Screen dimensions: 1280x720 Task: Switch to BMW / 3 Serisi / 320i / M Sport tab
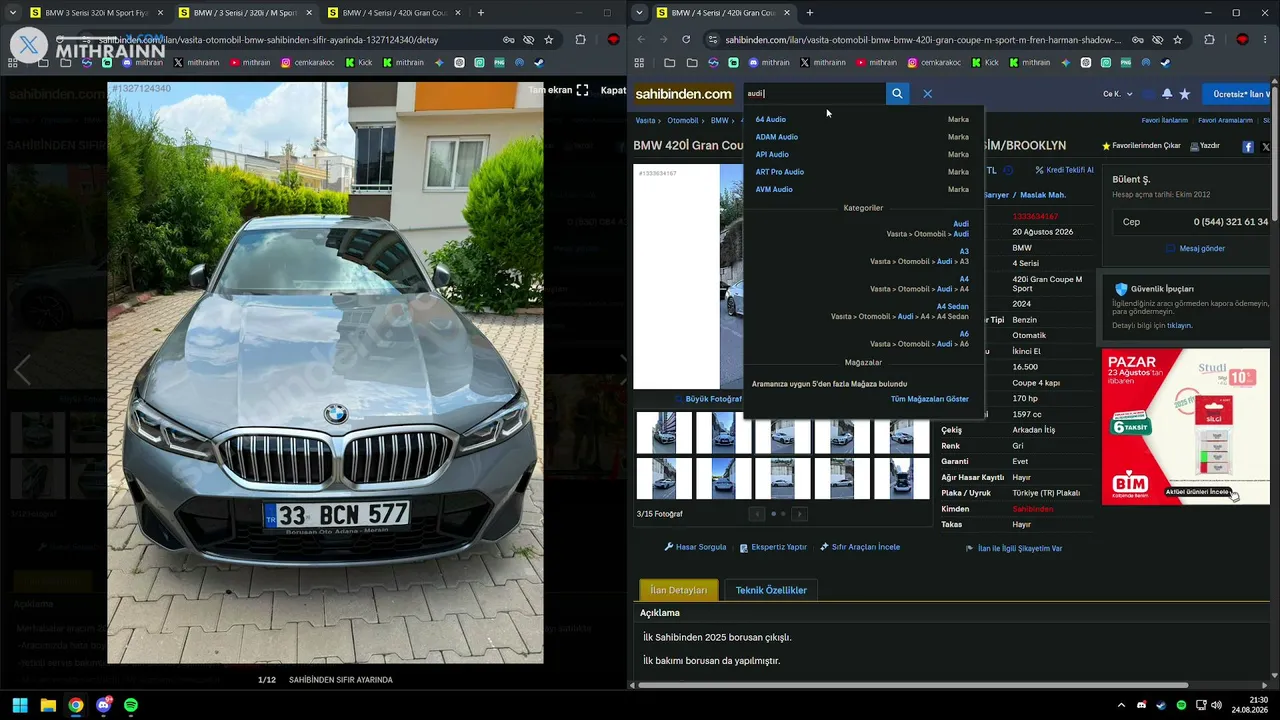(245, 13)
